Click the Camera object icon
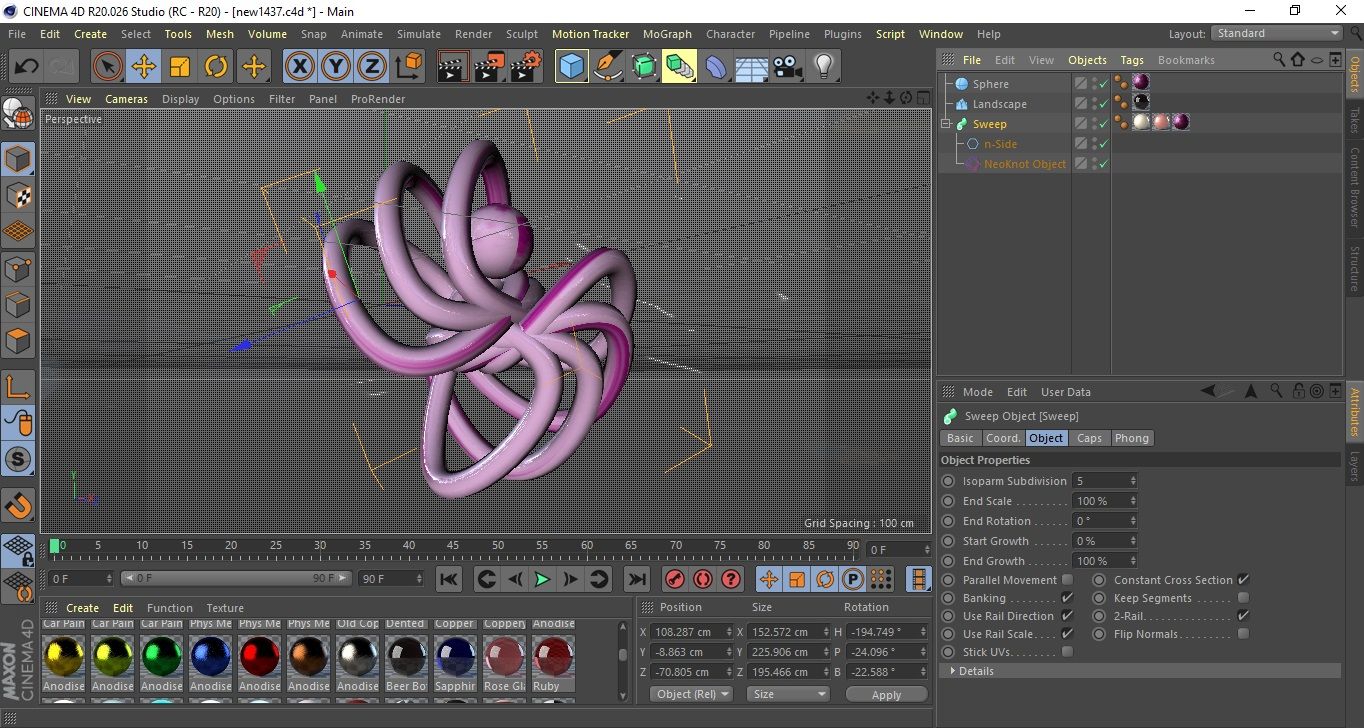 [x=788, y=67]
